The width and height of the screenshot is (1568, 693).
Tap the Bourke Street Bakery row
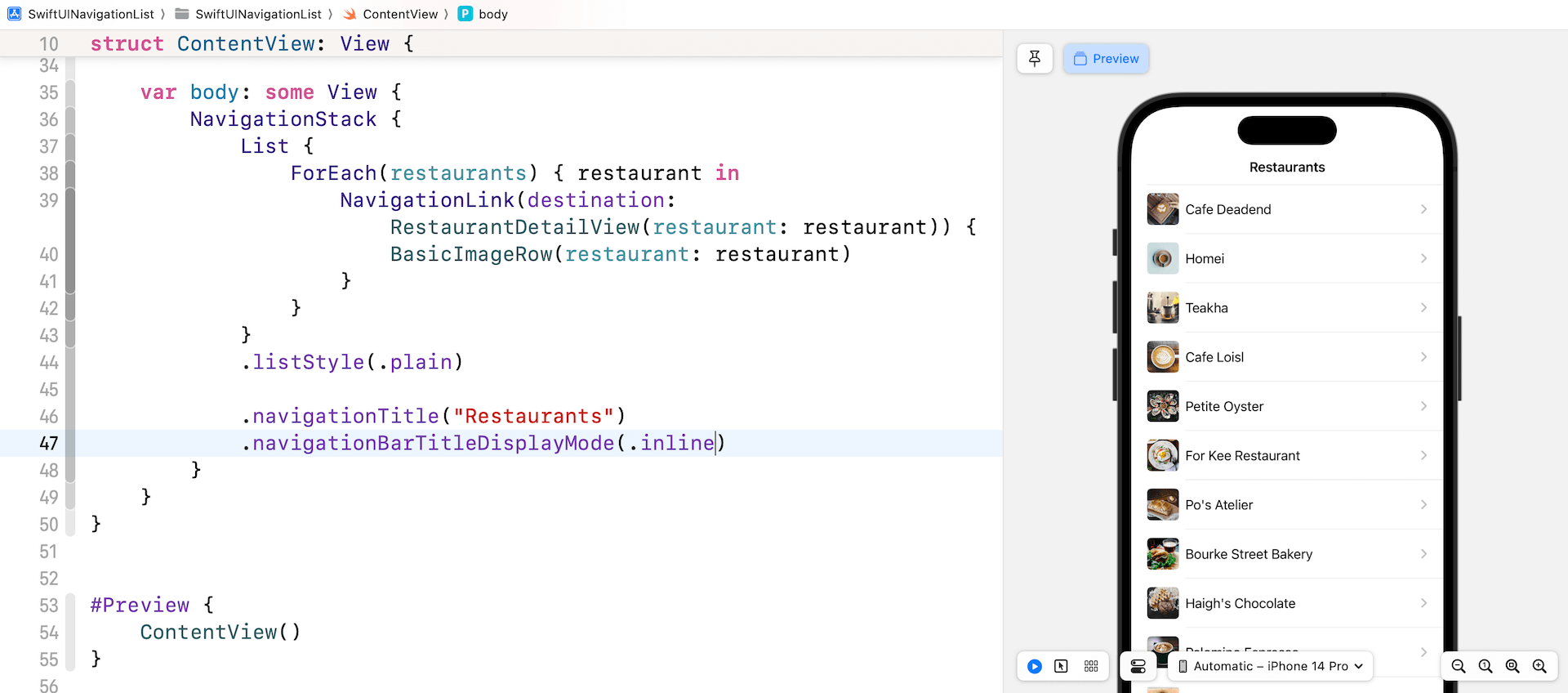point(1286,554)
